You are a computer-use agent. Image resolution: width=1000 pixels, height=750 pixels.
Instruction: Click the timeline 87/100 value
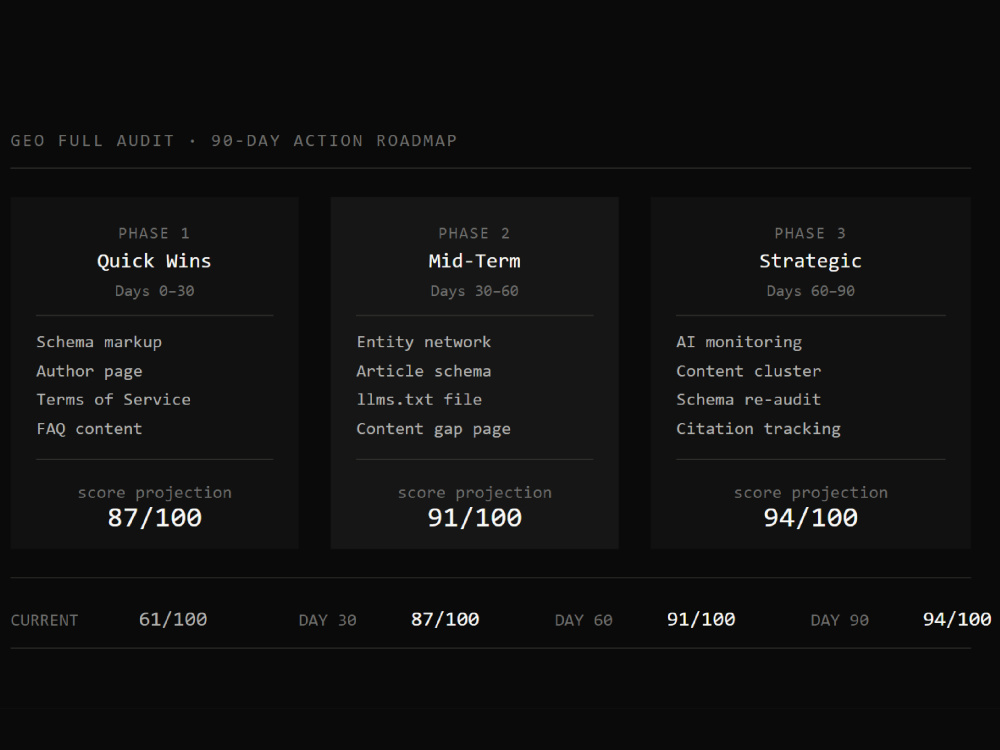[445, 619]
